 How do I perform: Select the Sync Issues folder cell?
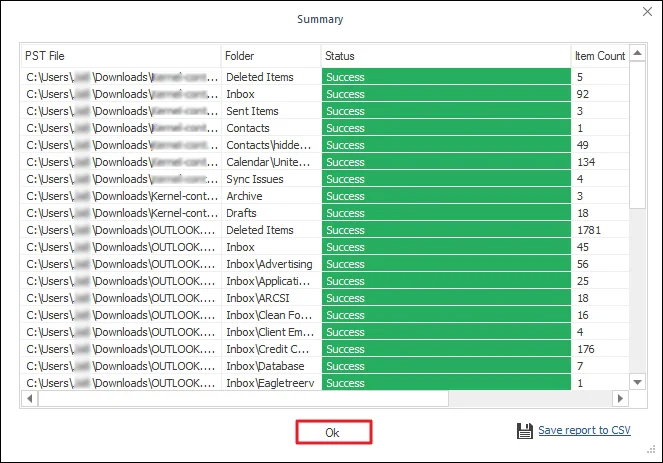point(271,179)
